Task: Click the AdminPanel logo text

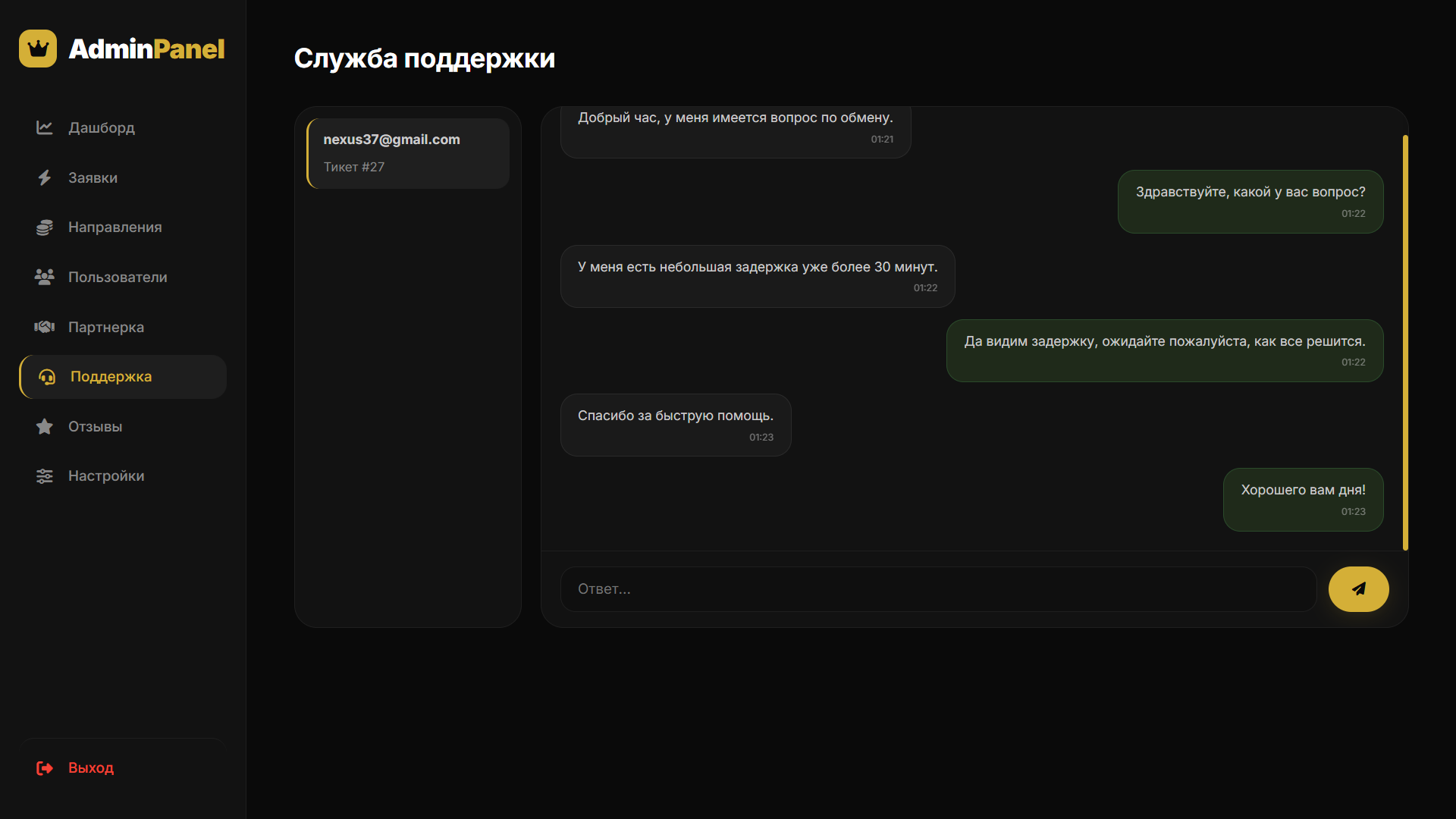Action: tap(146, 49)
